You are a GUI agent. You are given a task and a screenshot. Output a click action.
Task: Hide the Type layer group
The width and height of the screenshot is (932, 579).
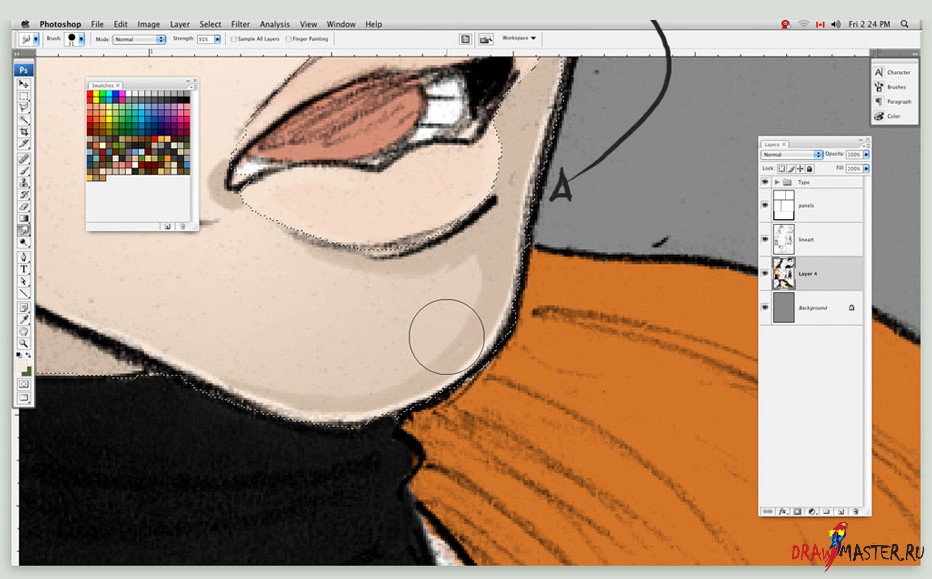pyautogui.click(x=765, y=182)
